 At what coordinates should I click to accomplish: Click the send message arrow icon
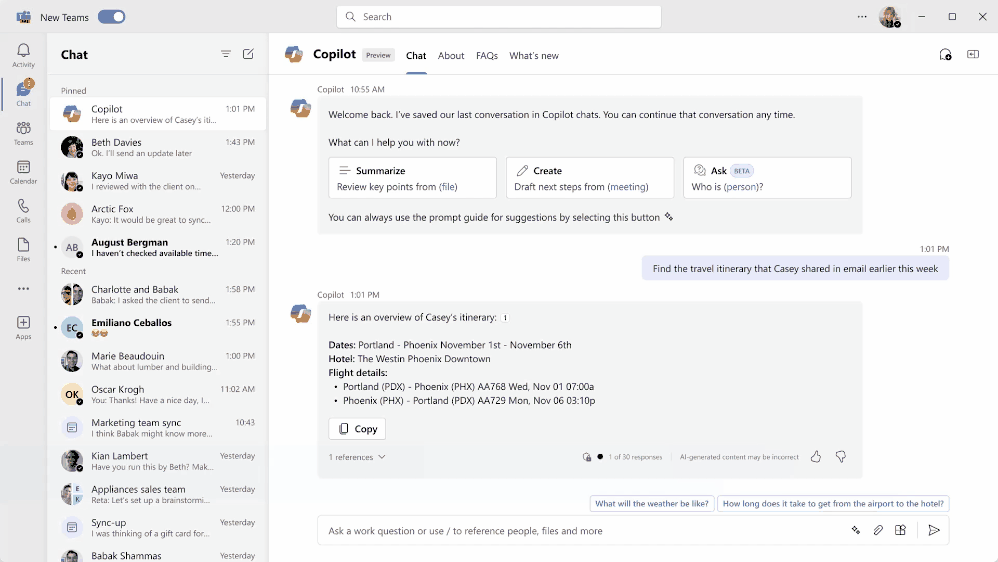click(933, 531)
